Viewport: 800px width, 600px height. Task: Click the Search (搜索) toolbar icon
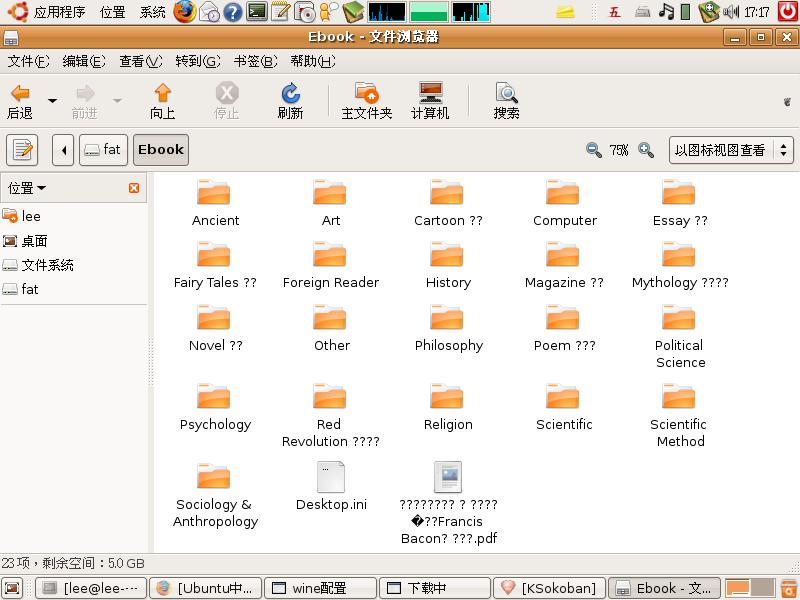[x=506, y=102]
